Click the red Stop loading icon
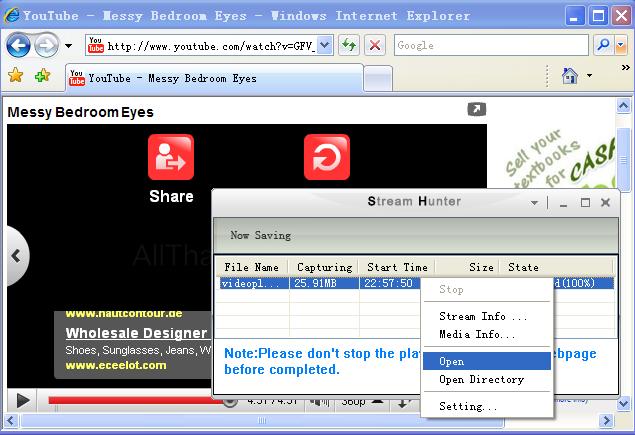635x435 pixels. point(375,45)
